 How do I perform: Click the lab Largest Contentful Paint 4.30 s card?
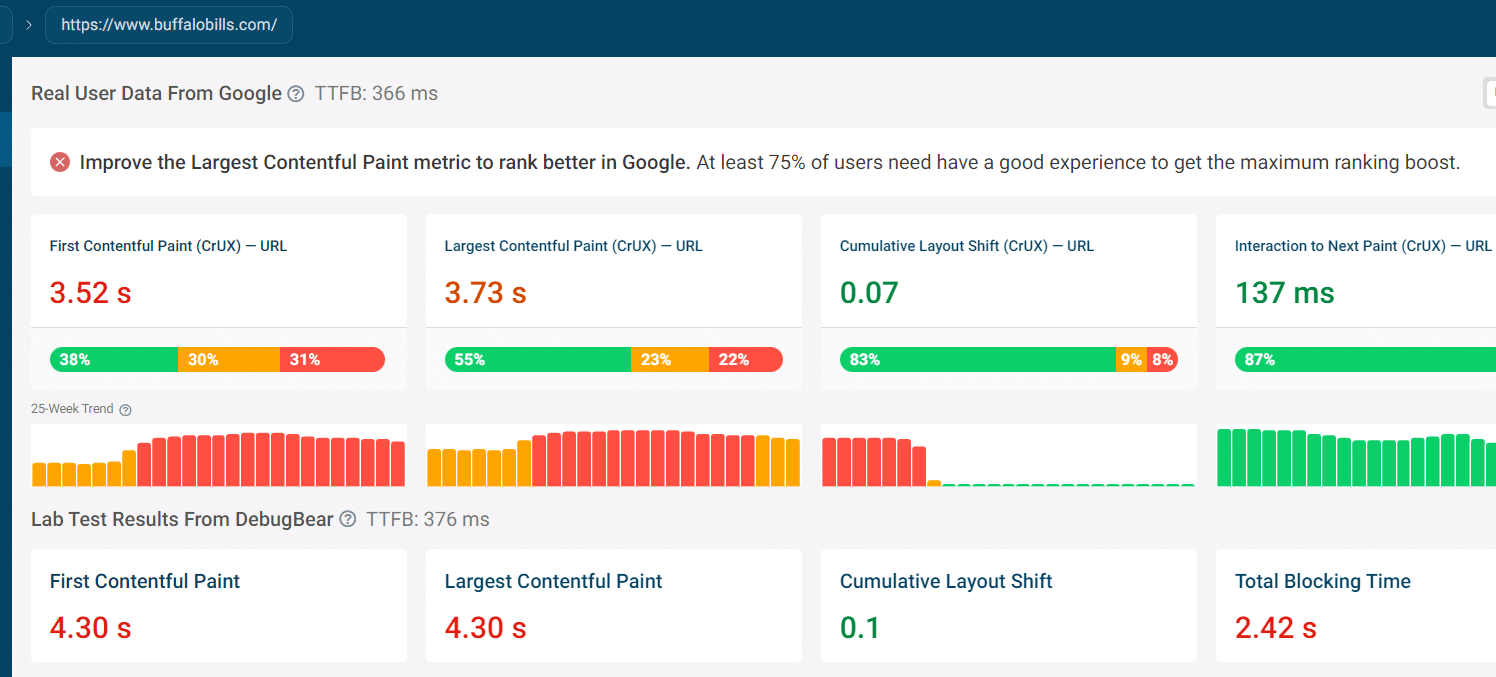click(x=613, y=605)
